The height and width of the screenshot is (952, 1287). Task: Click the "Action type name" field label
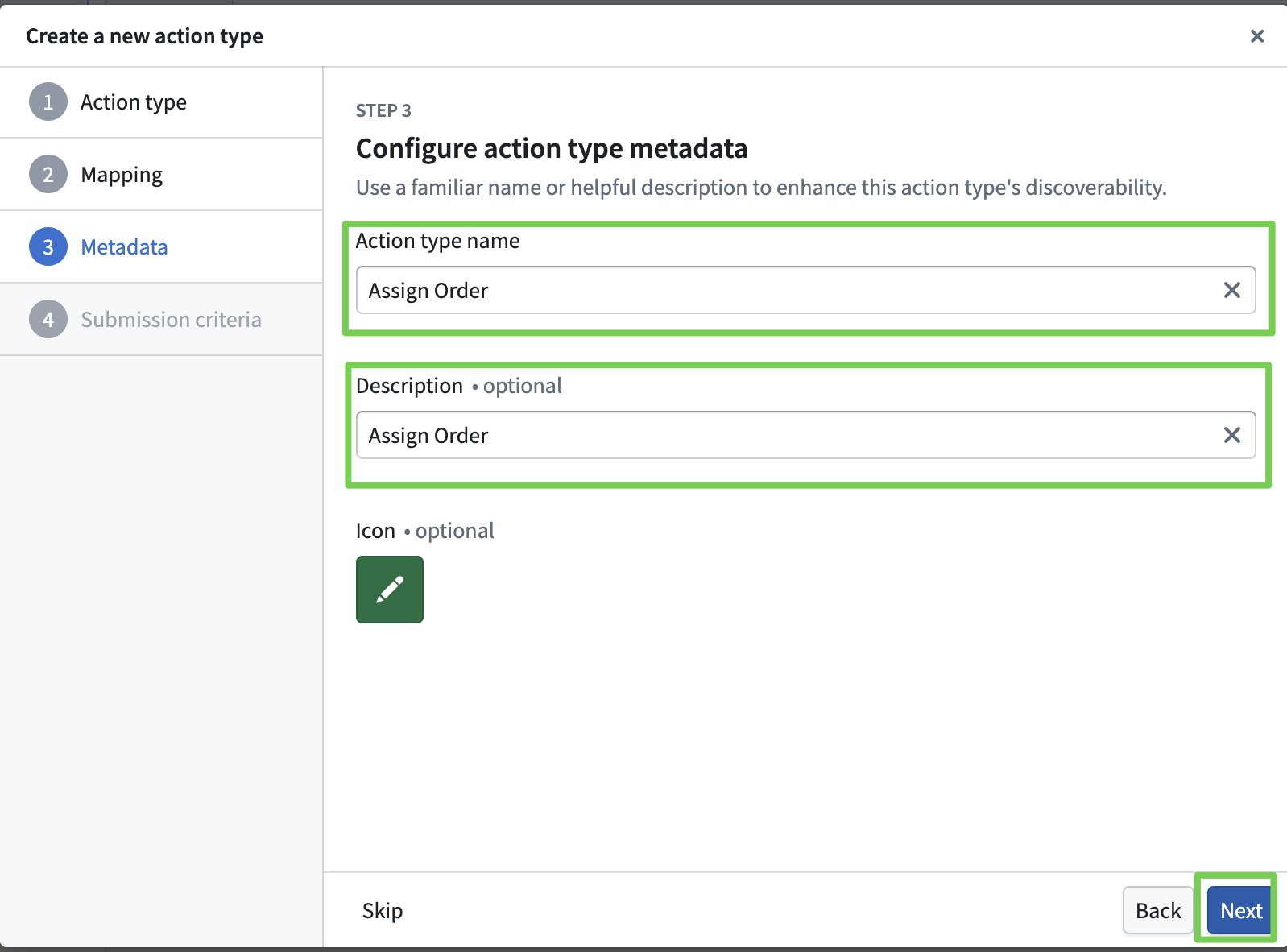coord(437,241)
